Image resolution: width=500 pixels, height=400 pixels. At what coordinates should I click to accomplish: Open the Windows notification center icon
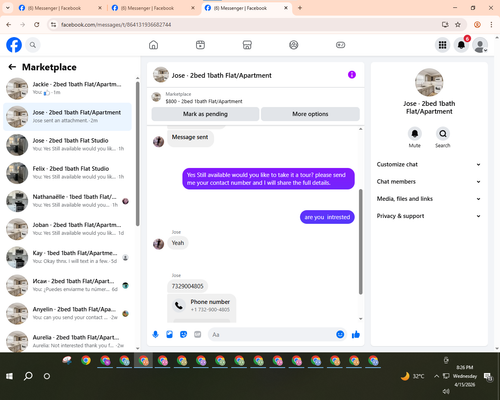coord(488,377)
